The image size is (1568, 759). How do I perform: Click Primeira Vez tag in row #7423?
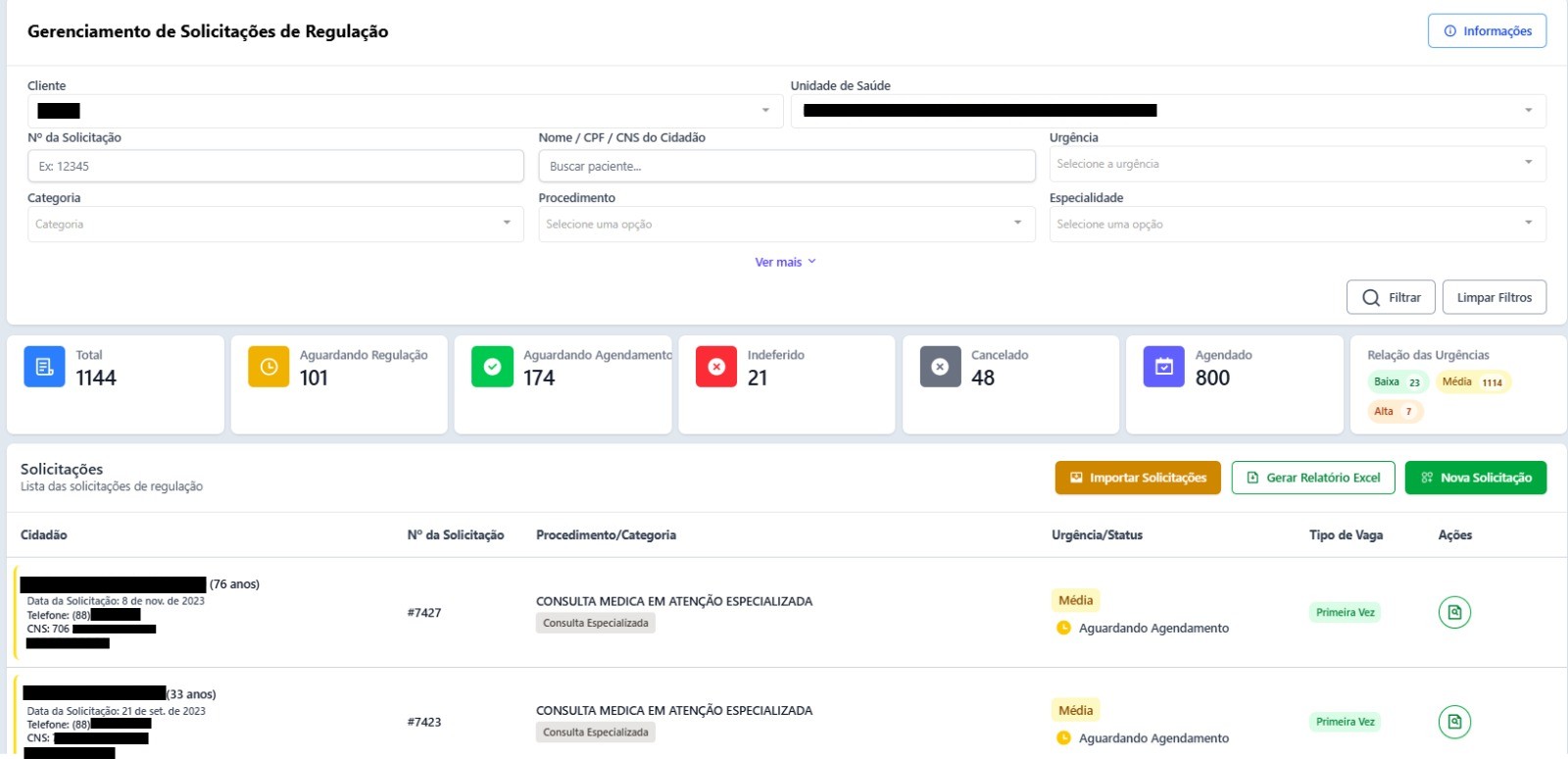(x=1346, y=722)
